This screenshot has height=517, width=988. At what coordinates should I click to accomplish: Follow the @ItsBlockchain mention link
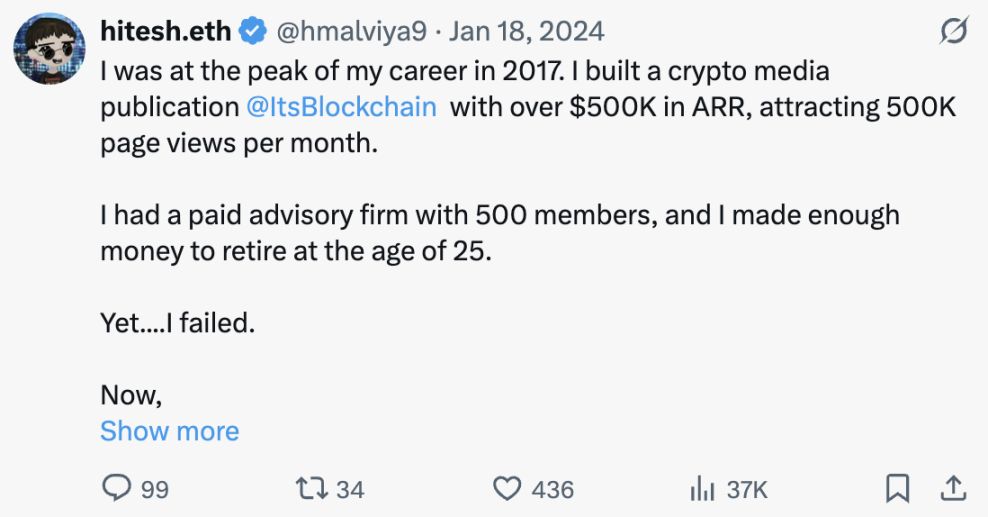point(340,107)
